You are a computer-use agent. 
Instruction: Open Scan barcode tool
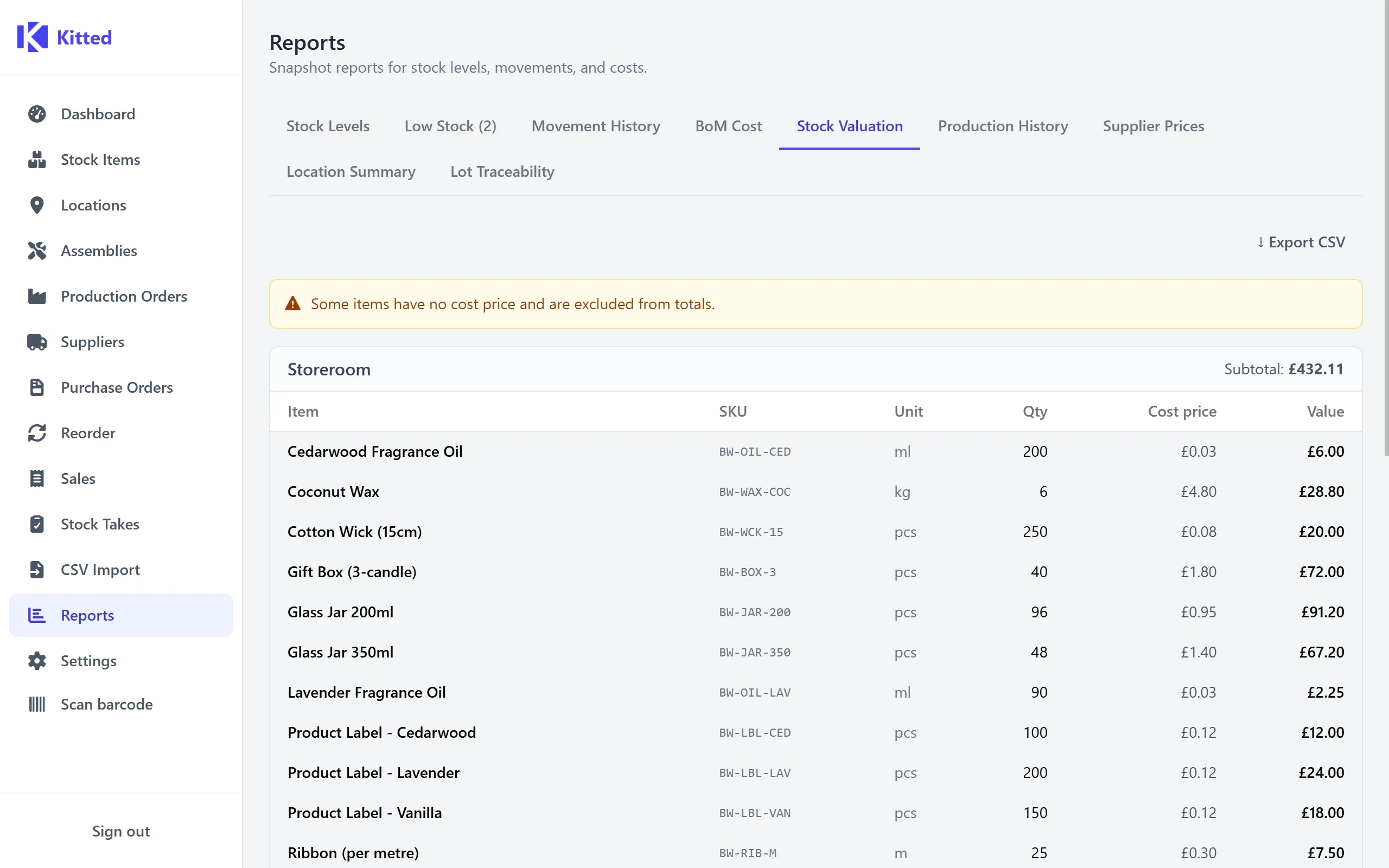click(121, 704)
